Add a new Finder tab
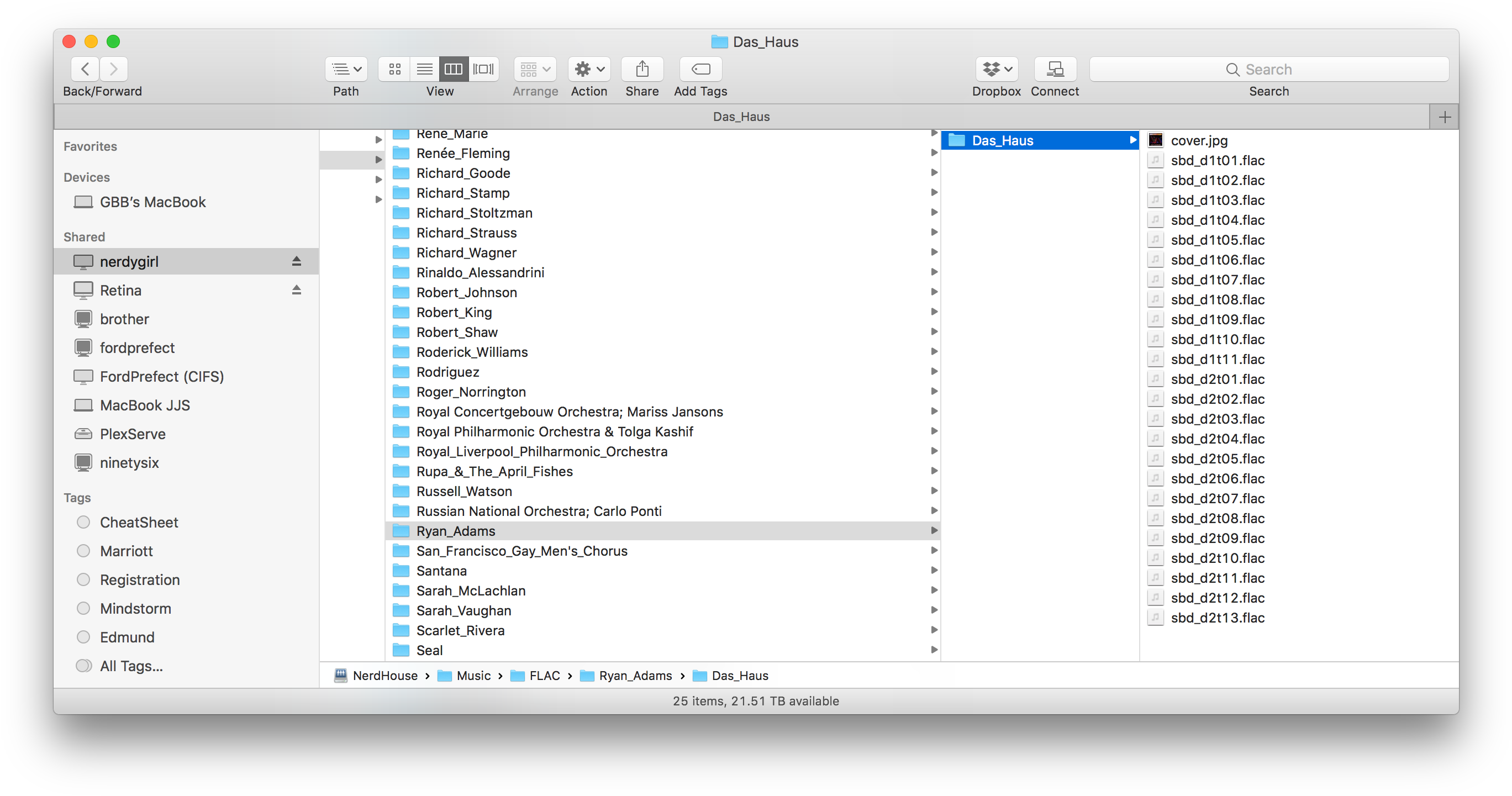The image size is (1512, 796). pyautogui.click(x=1445, y=117)
